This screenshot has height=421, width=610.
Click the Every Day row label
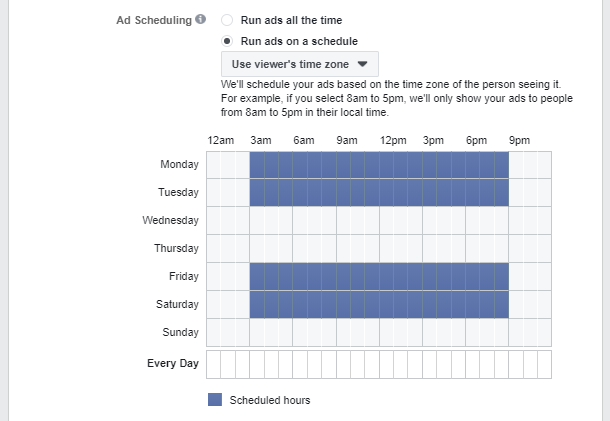[x=173, y=363]
